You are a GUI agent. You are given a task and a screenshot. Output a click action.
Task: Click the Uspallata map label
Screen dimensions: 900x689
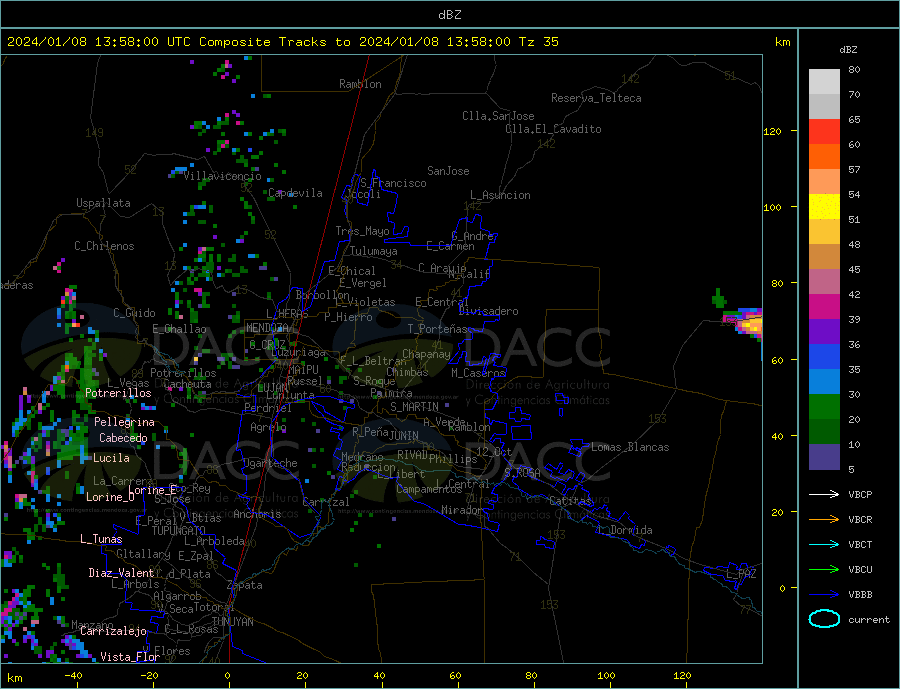tap(103, 203)
